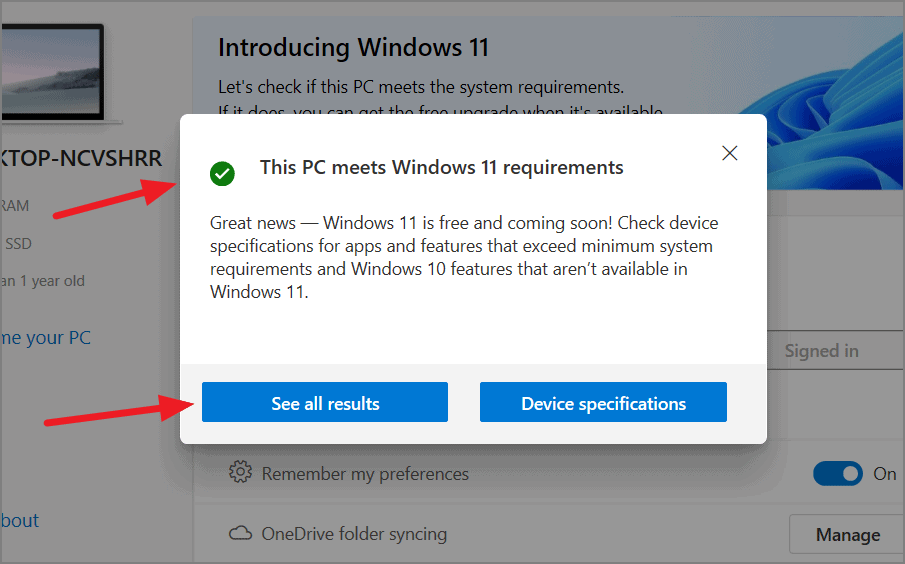
Task: Click the OneDrive folder syncing label
Action: click(x=354, y=533)
